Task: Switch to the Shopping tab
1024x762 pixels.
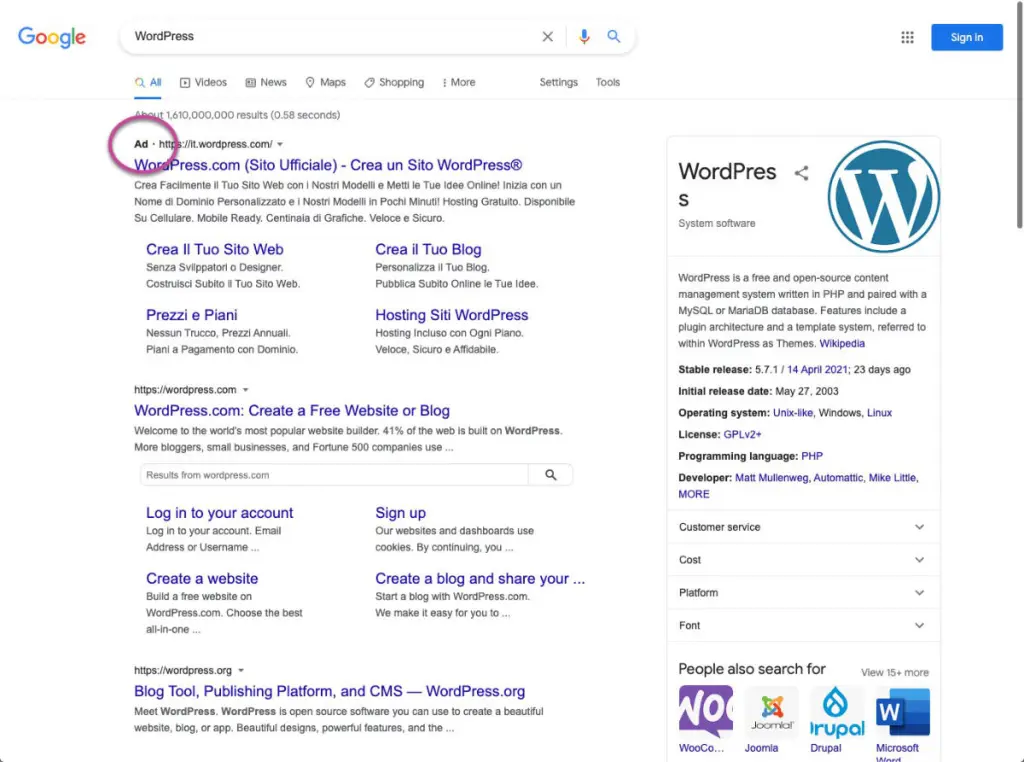Action: [394, 82]
